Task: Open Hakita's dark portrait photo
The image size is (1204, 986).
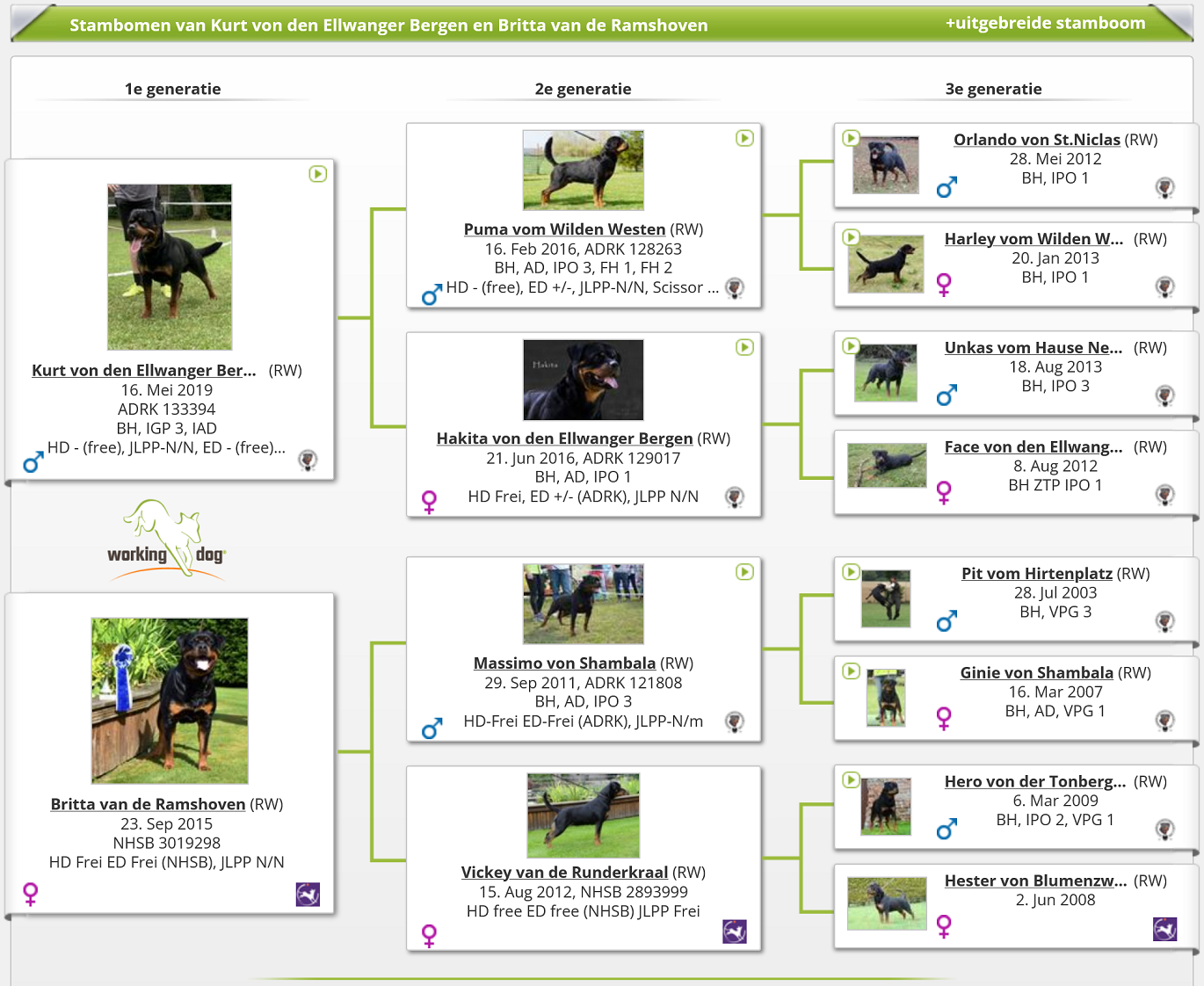Action: pos(584,380)
